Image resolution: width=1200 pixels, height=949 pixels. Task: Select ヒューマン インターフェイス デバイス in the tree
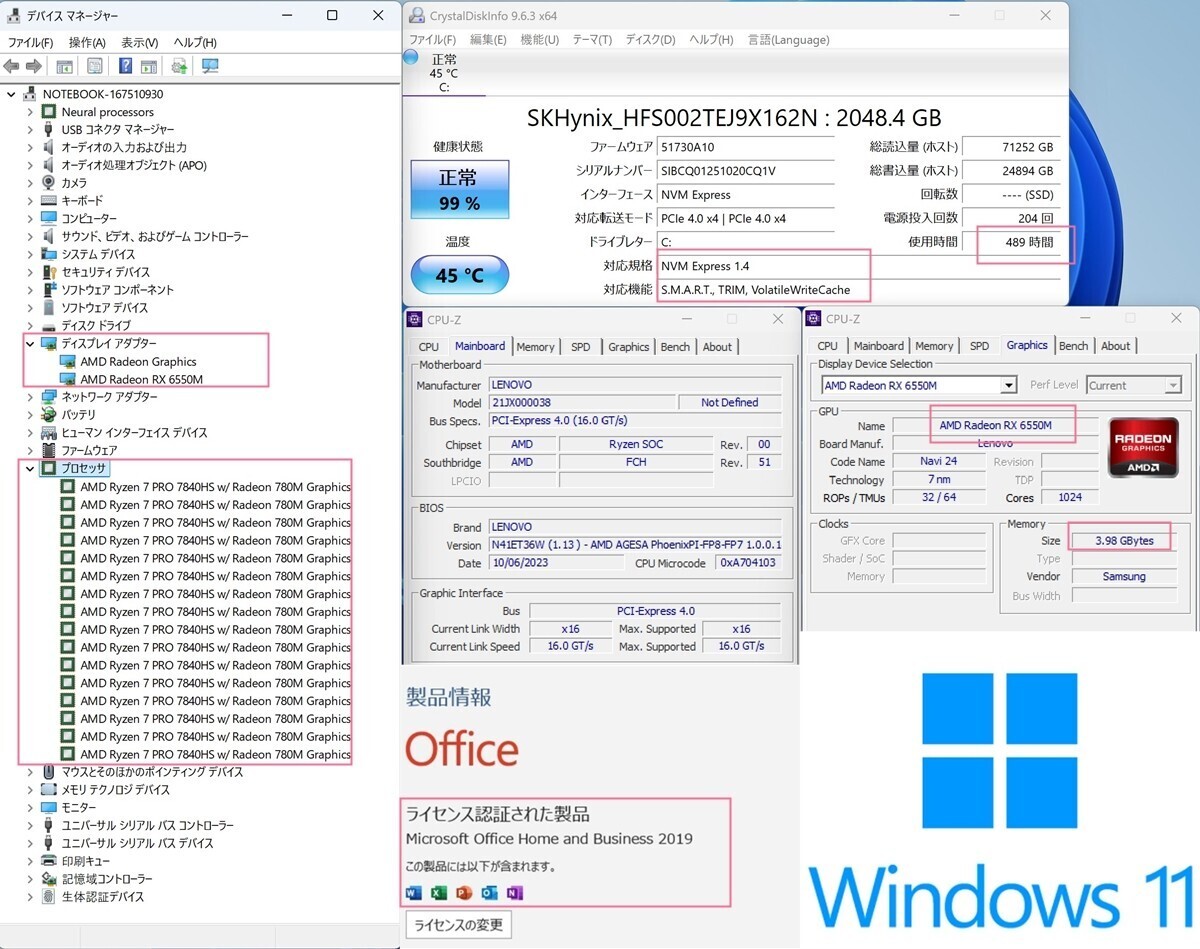pos(134,433)
